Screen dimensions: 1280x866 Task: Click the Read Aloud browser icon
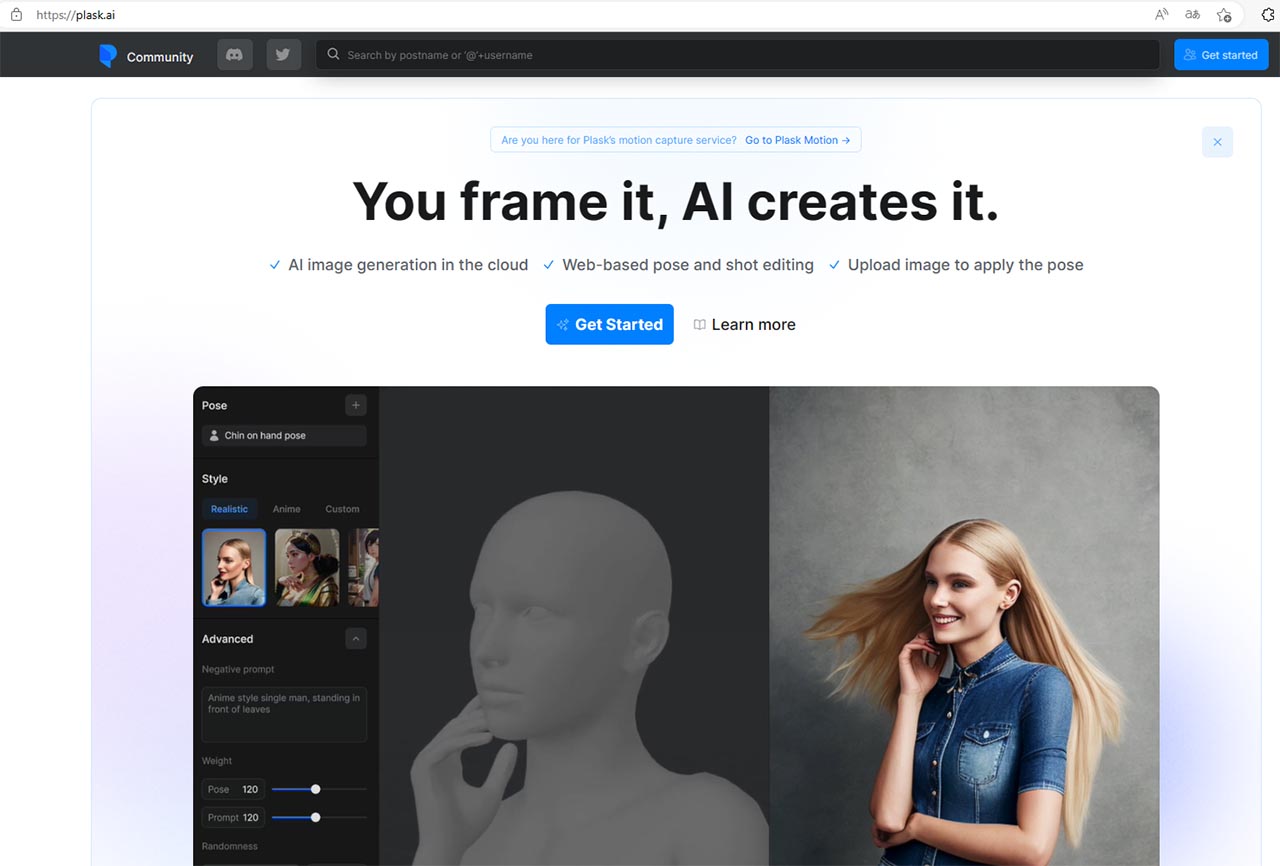tap(1161, 15)
